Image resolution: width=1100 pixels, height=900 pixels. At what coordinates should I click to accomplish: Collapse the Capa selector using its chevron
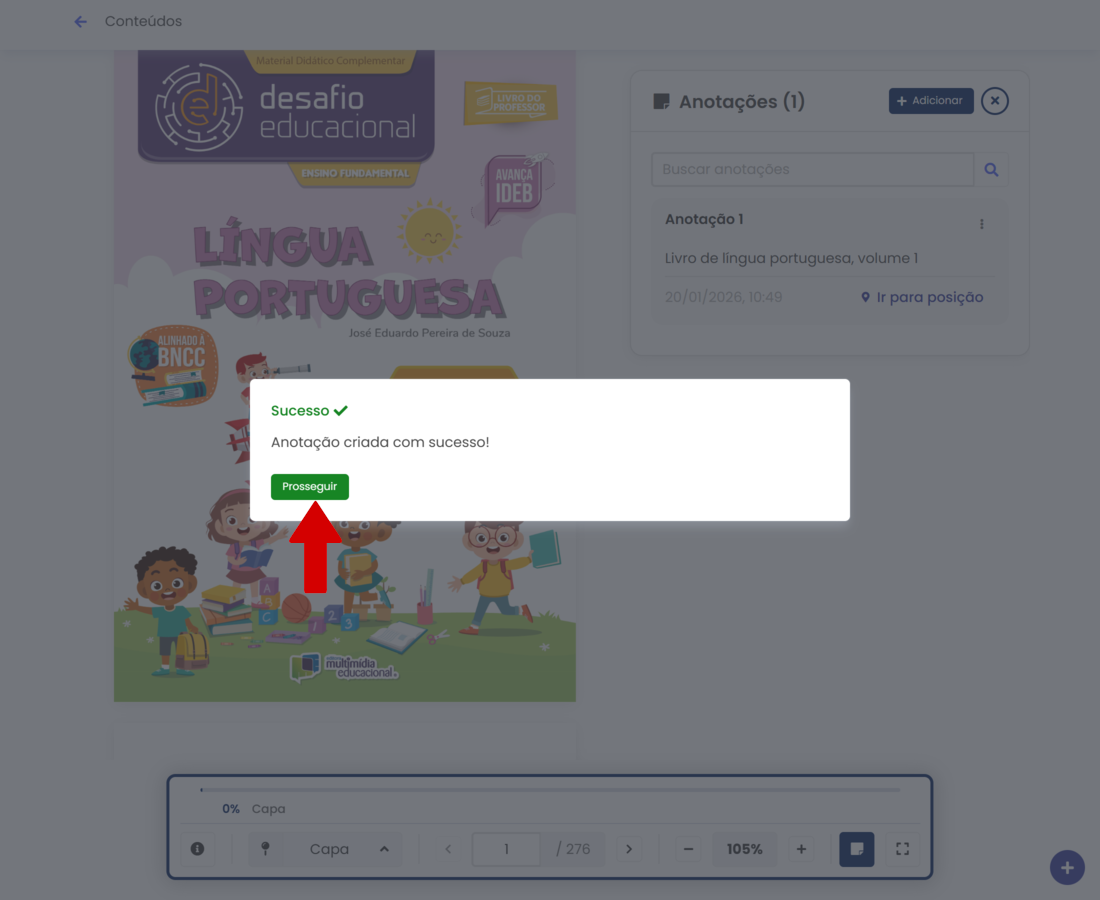[382, 848]
